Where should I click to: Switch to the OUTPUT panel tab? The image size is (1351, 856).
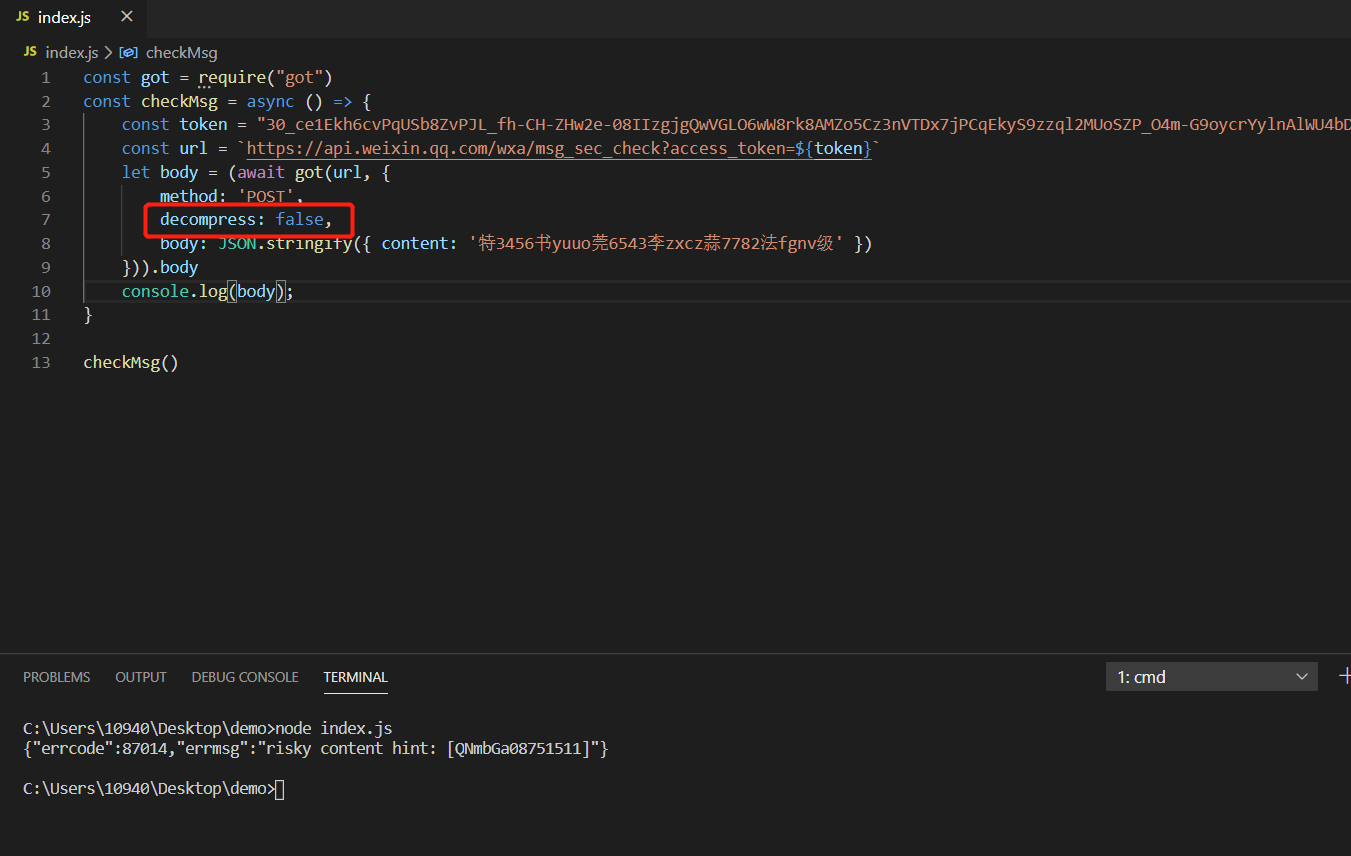tap(140, 677)
